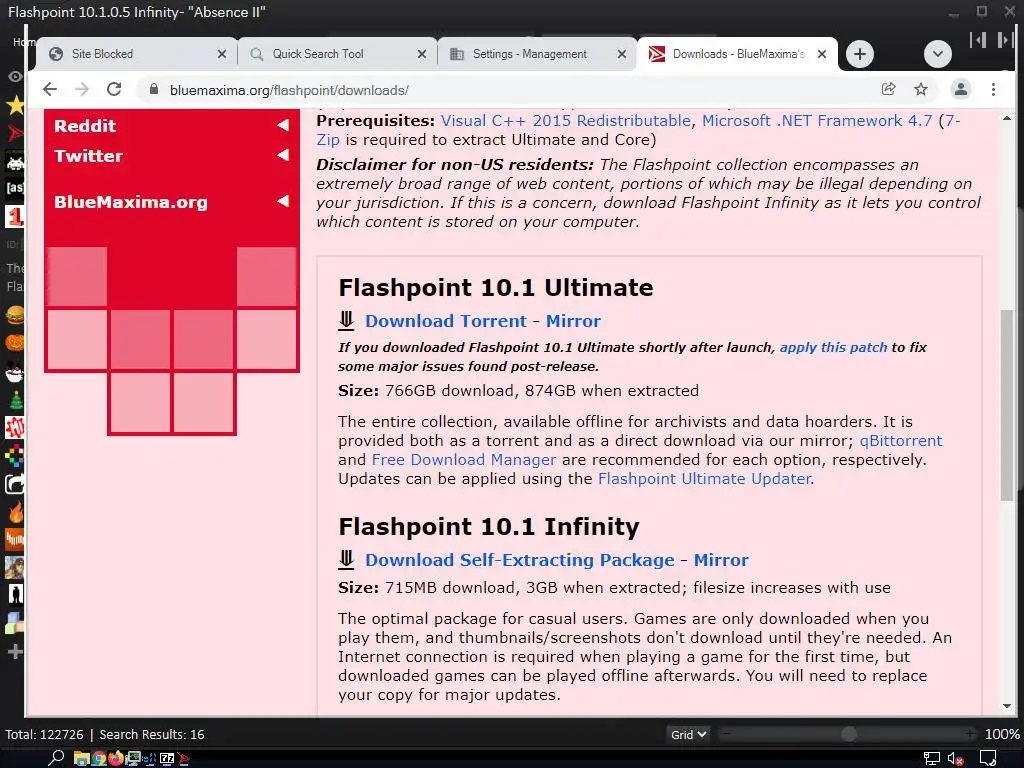
Task: Click the padlock icon in the address bar
Action: point(154,89)
